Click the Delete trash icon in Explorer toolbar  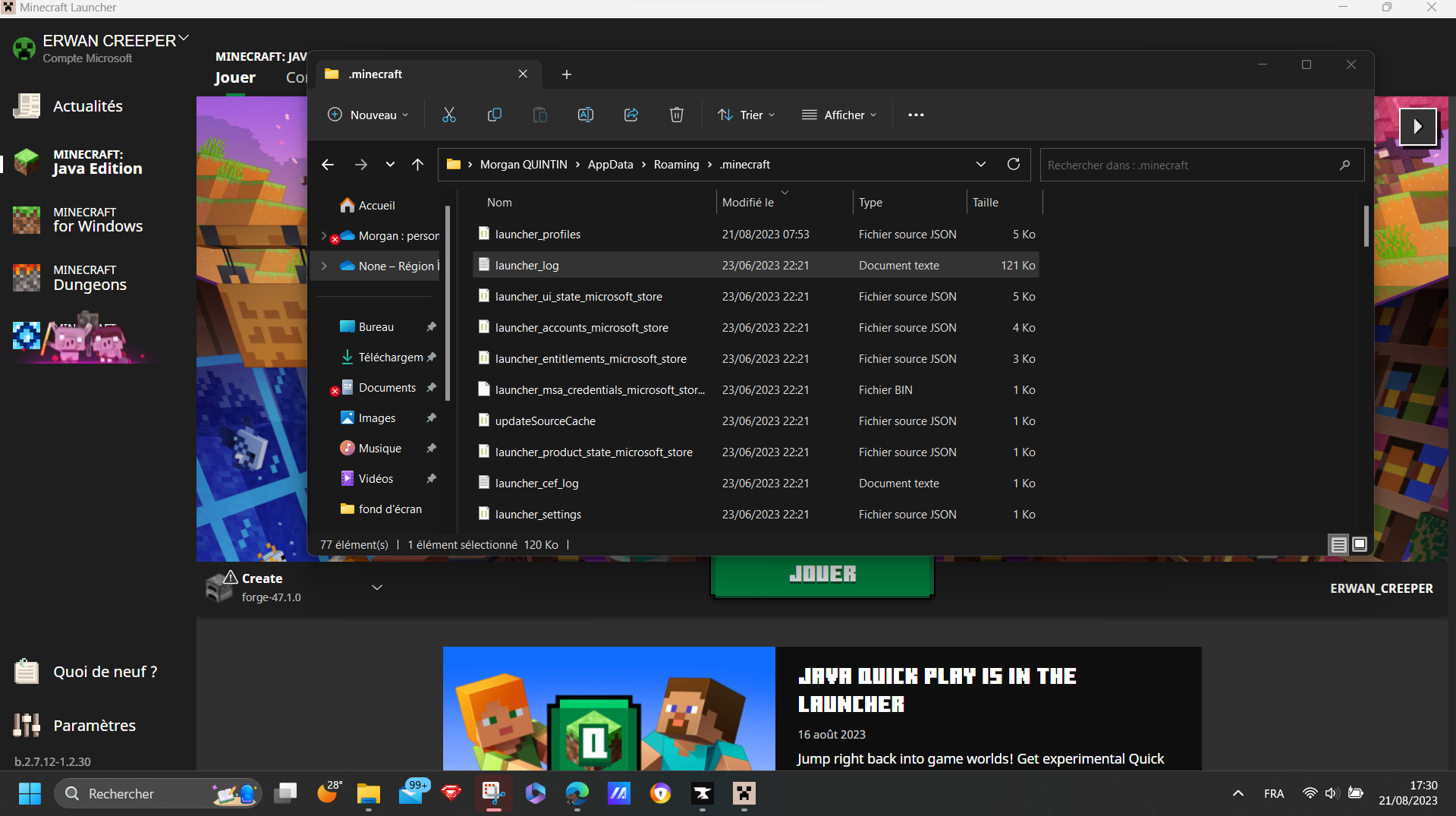pos(677,115)
